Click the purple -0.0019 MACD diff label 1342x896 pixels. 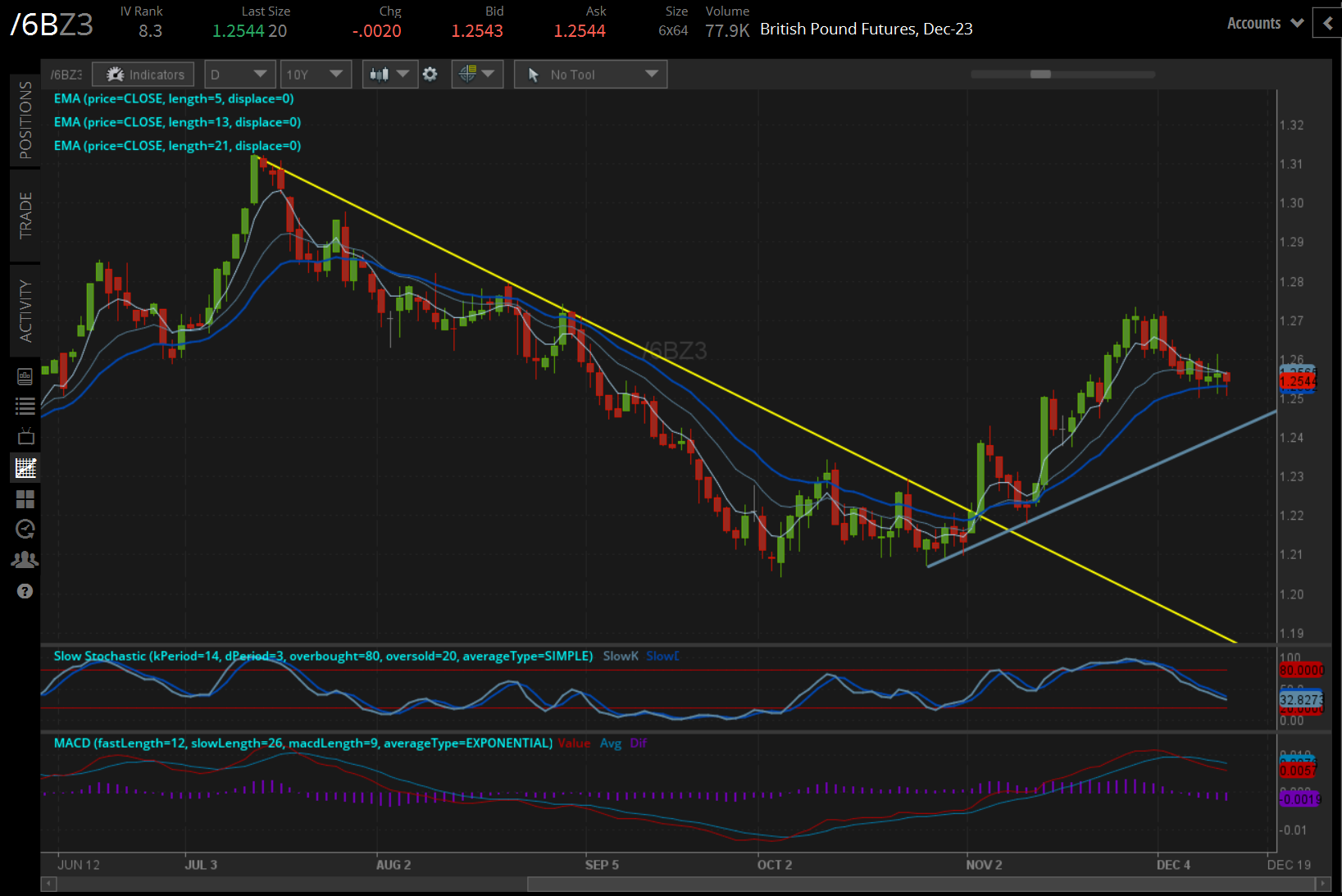[1300, 798]
